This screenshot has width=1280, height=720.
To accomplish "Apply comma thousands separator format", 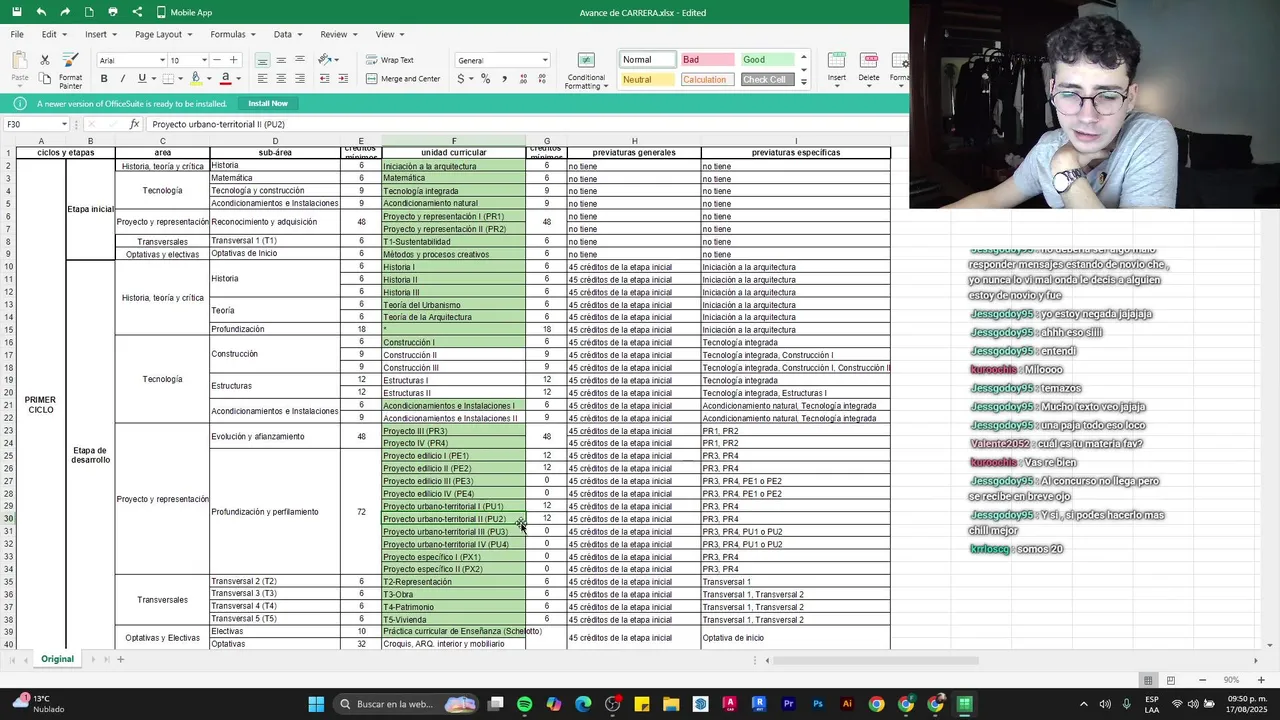I will pos(504,78).
